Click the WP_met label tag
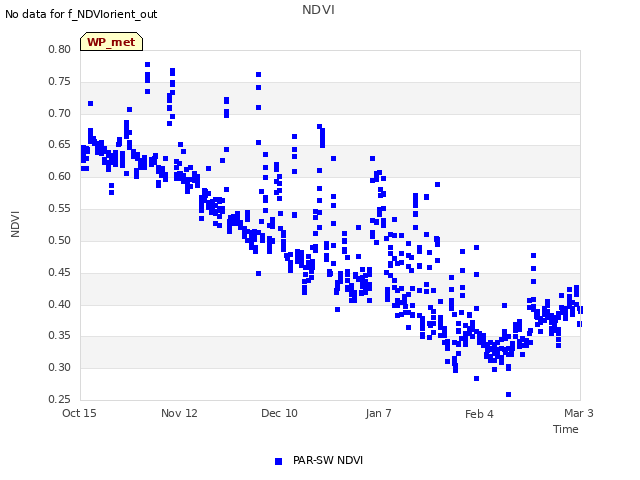Viewport: 640px width, 480px height. [x=111, y=42]
